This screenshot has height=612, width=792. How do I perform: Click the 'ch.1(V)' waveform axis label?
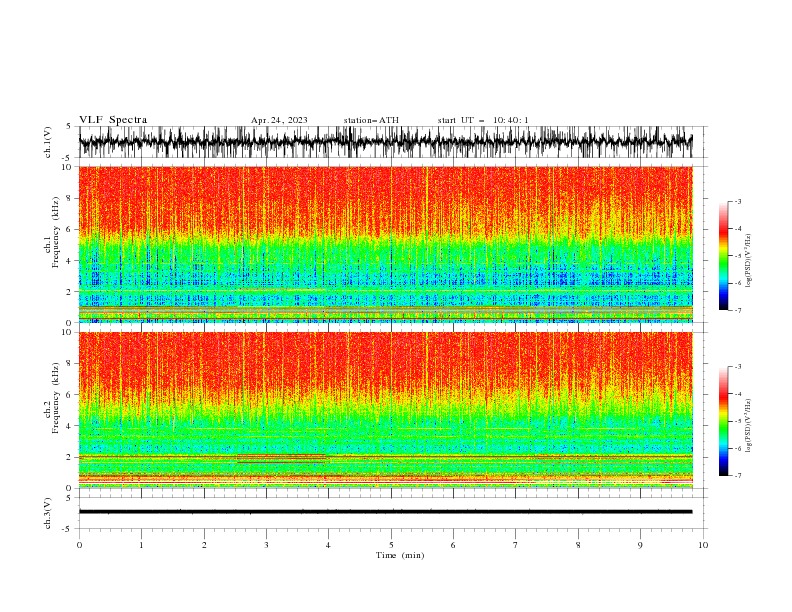point(48,142)
